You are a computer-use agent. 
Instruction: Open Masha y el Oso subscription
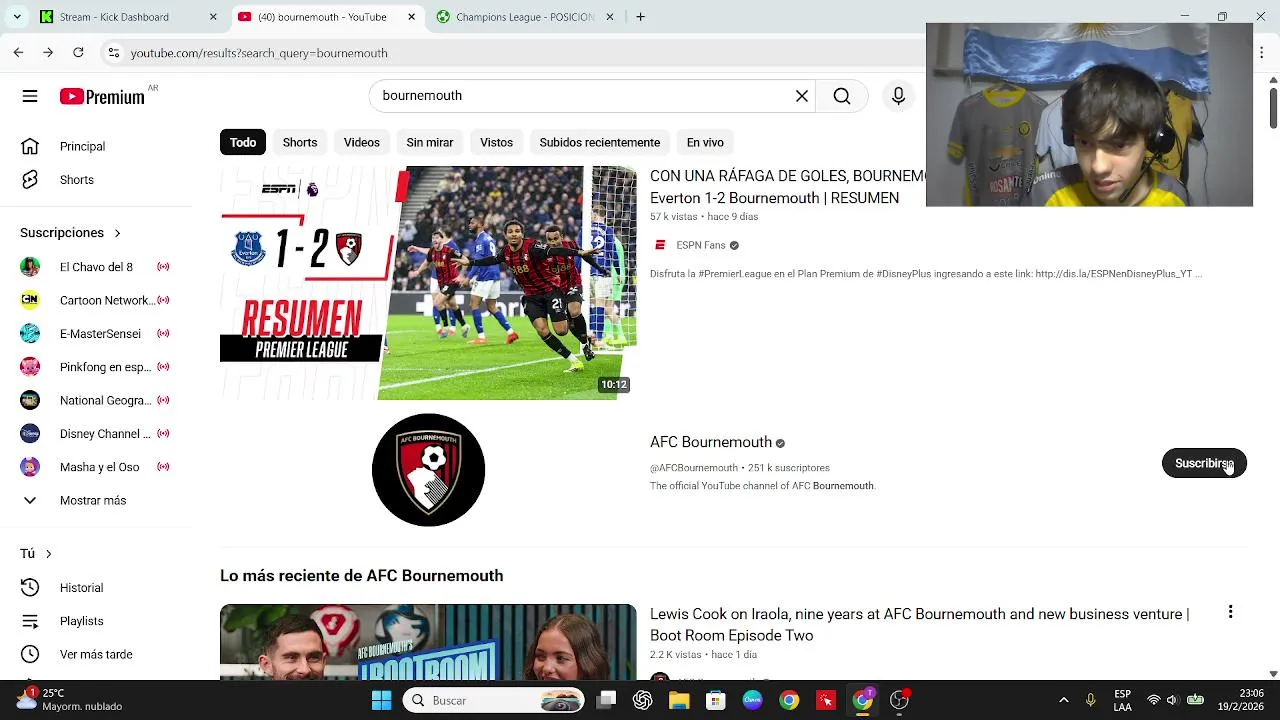tap(95, 467)
